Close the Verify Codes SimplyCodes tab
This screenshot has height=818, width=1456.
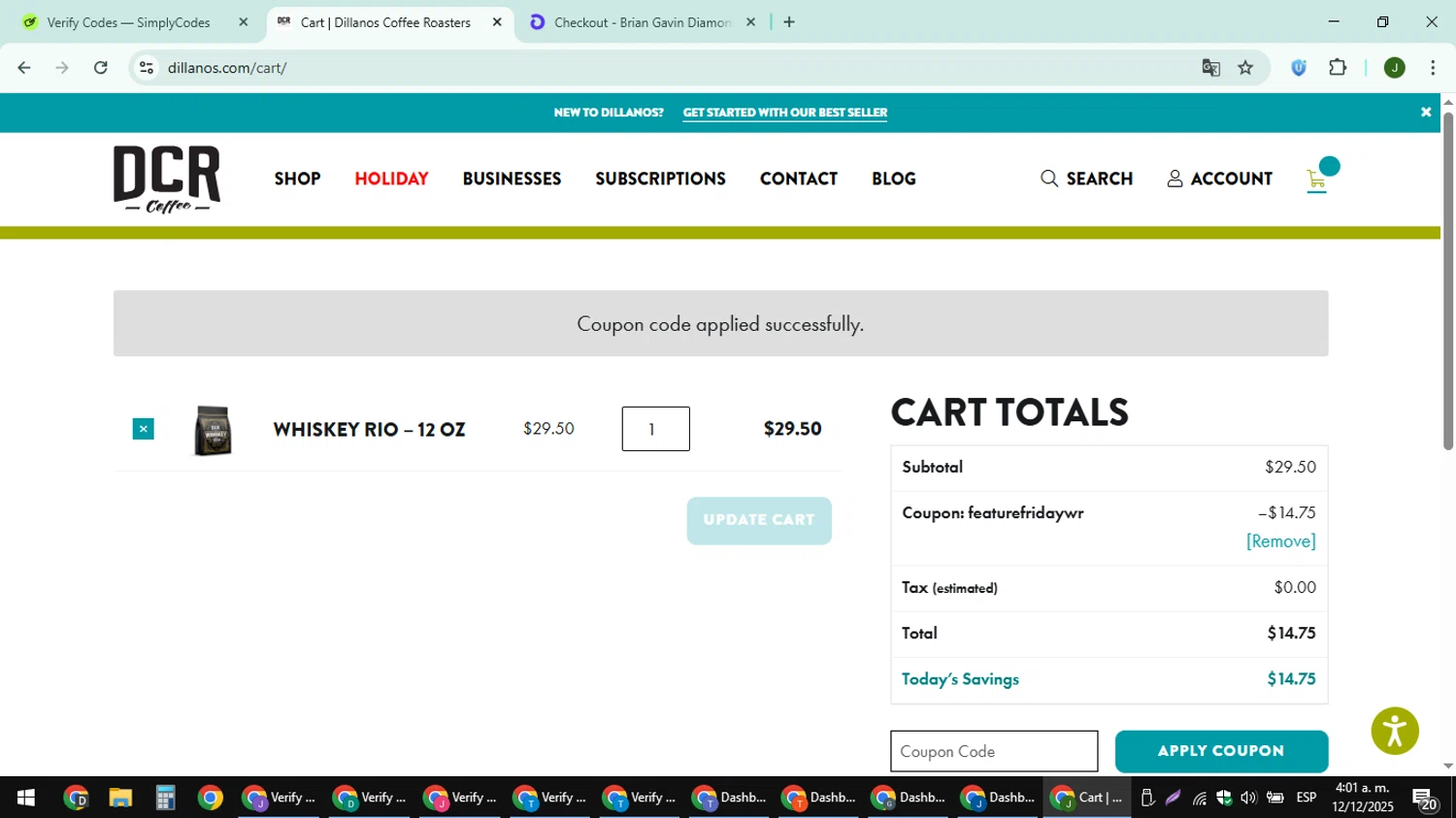pos(243,22)
